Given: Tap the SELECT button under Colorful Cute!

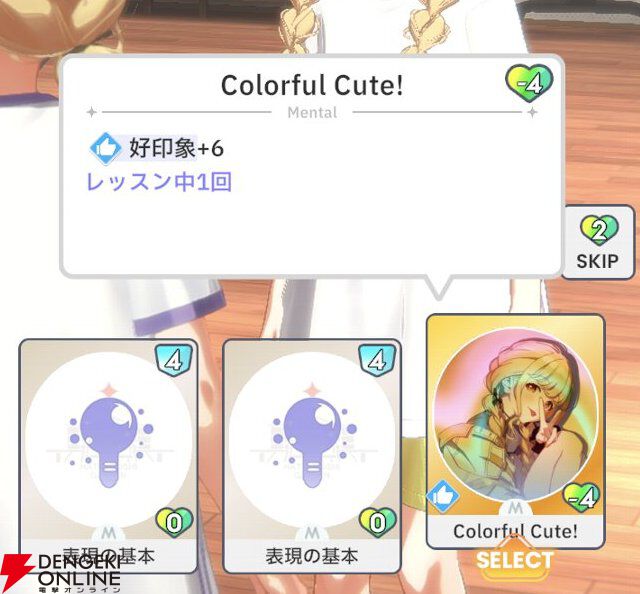Looking at the screenshot, I should click(x=515, y=559).
